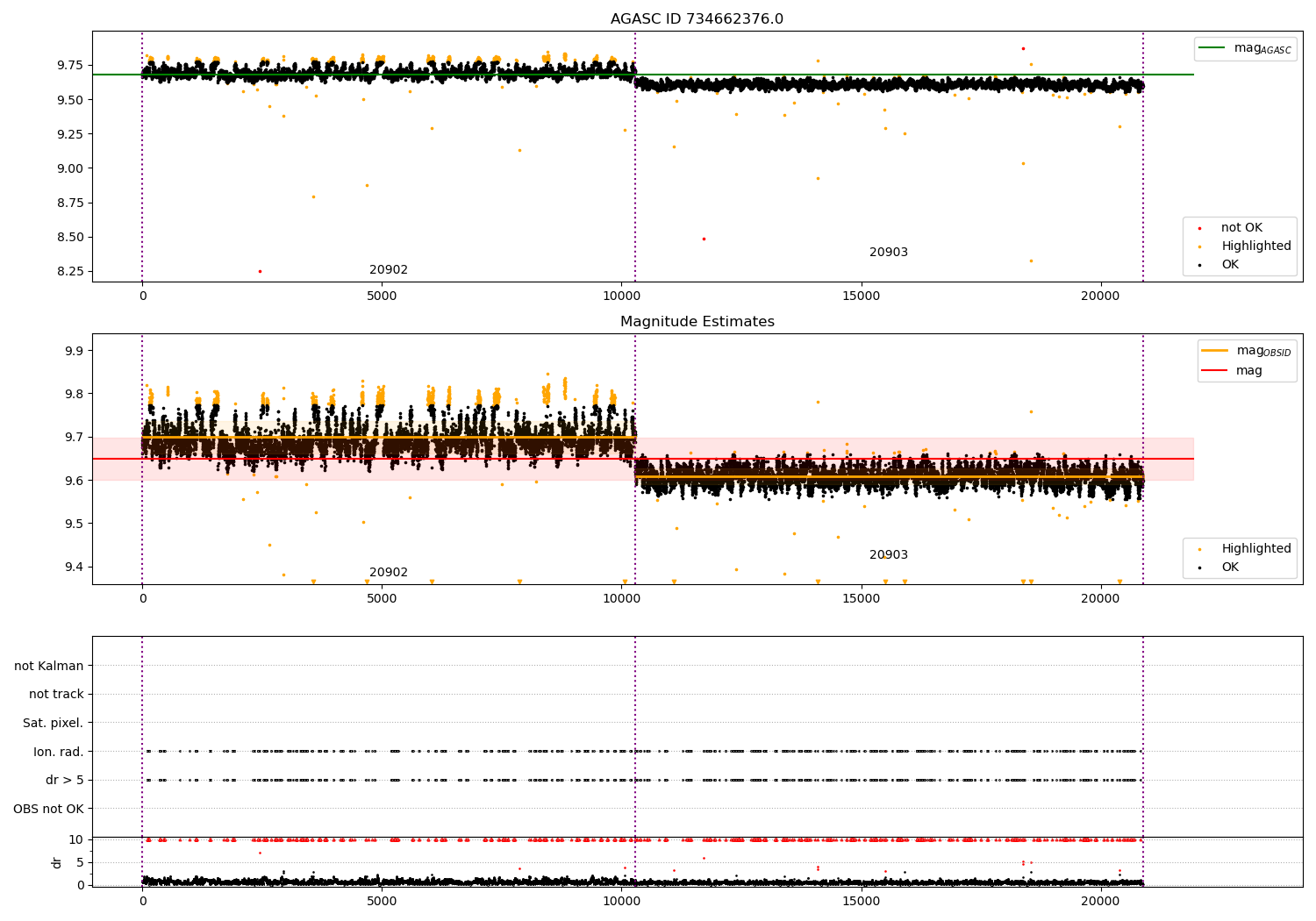
Task: Click the 'OBS not OK' row label
Action: (48, 809)
